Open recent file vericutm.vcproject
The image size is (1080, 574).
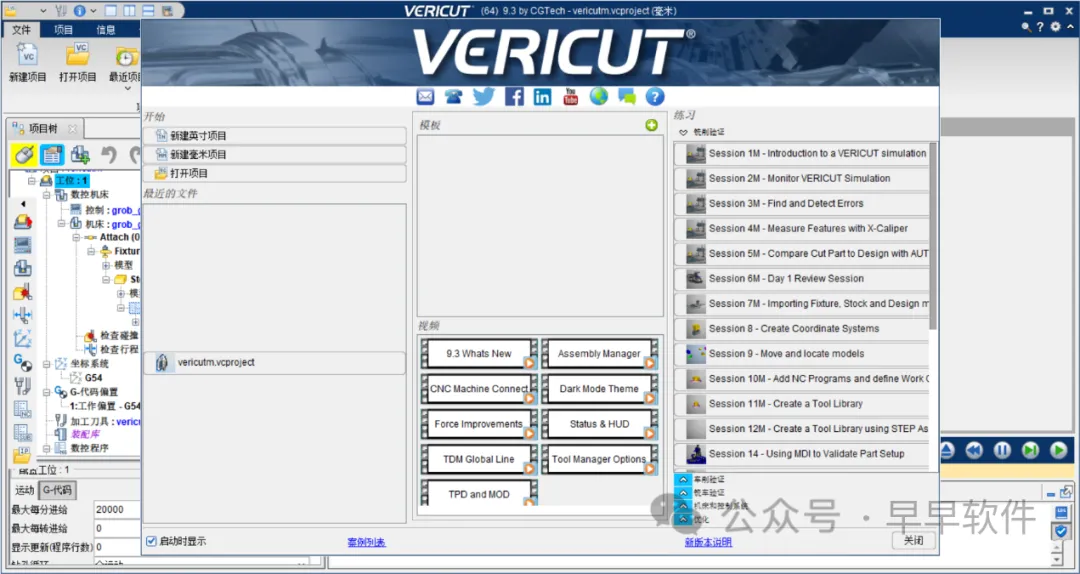[x=275, y=362]
